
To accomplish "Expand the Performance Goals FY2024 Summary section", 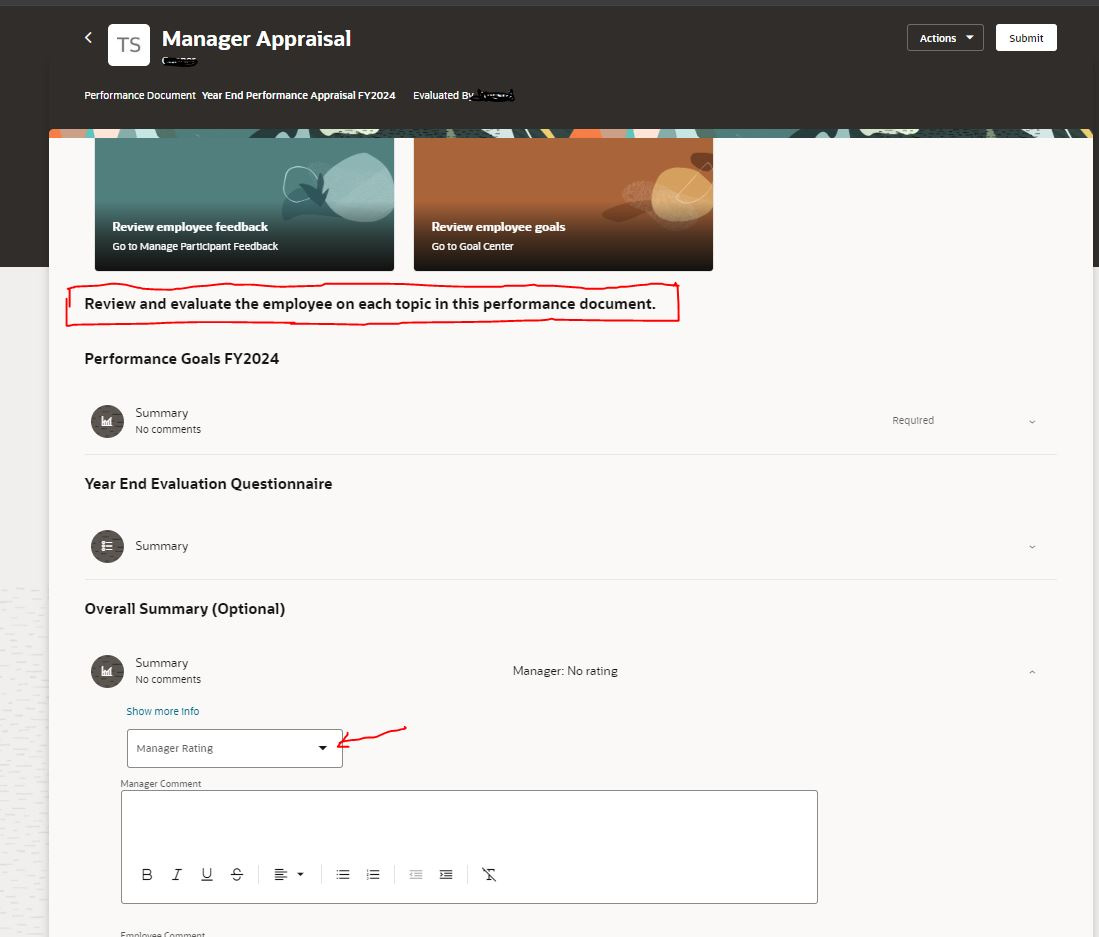I will click(x=1032, y=421).
